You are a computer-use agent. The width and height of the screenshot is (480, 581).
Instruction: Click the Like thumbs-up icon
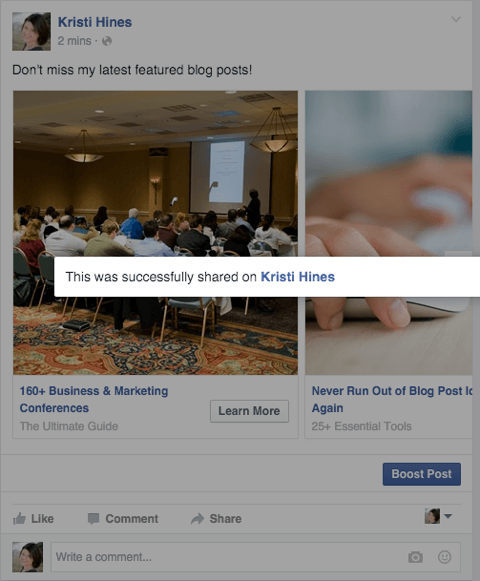19,518
